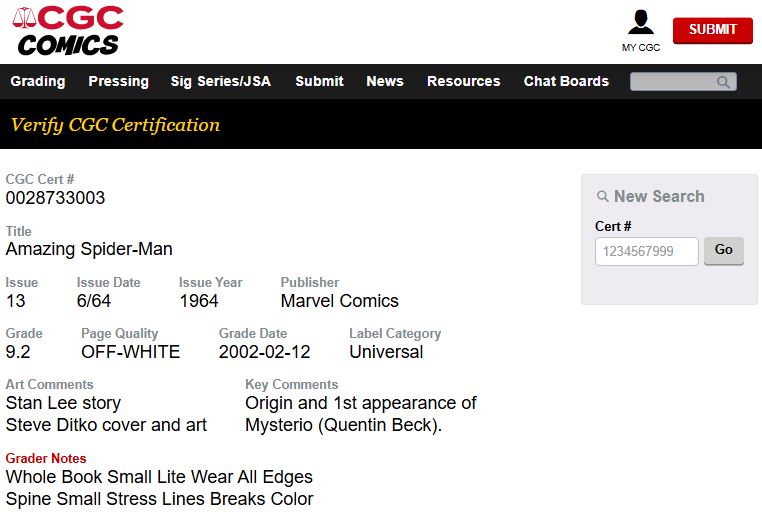Click Whole Book Small Lite Wear note
This screenshot has height=515, width=762.
[159, 477]
